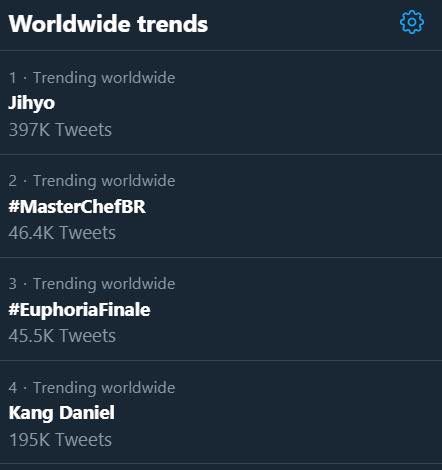This screenshot has height=470, width=442.
Task: Open the Jihyo trending topic
Action: 32,103
